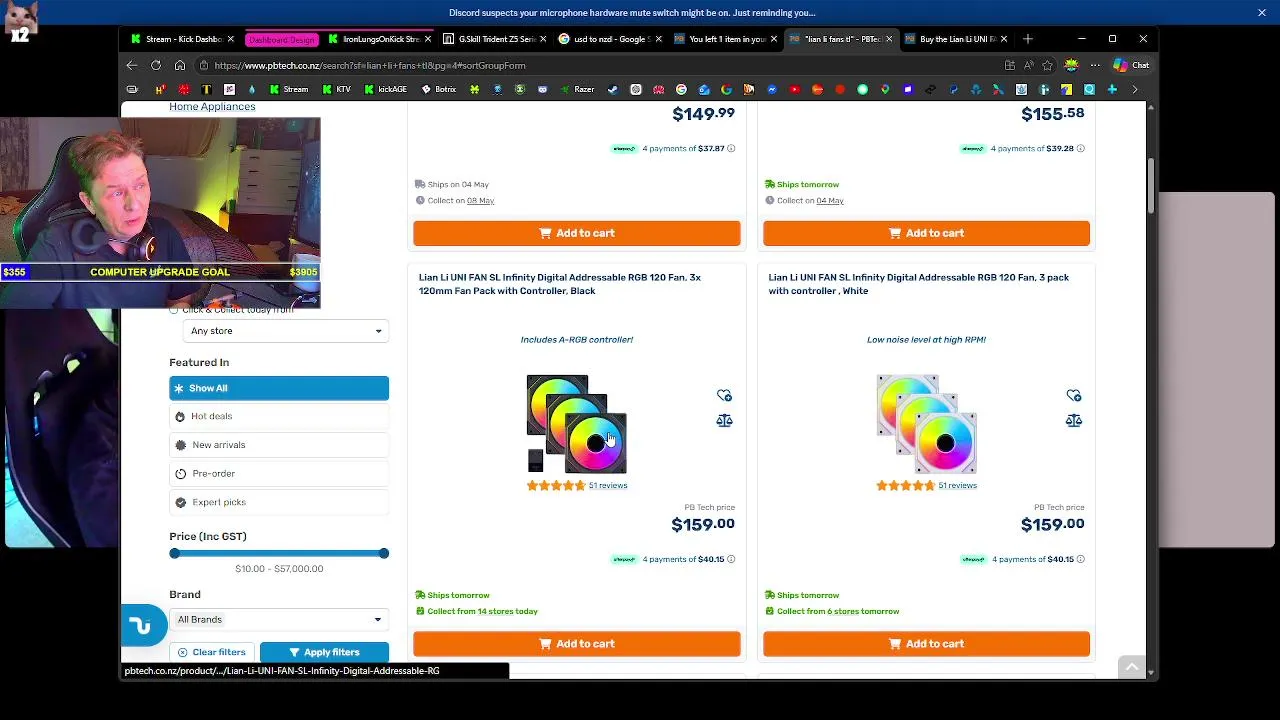The height and width of the screenshot is (720, 1280).
Task: Select the Expert picks filter
Action: pyautogui.click(x=279, y=502)
